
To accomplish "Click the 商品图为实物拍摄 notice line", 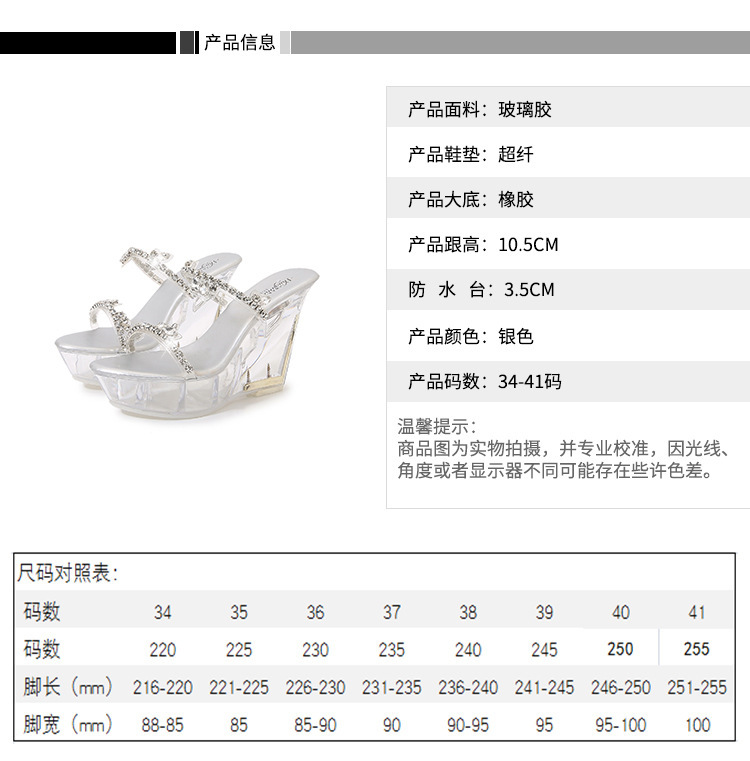I will pyautogui.click(x=563, y=448).
